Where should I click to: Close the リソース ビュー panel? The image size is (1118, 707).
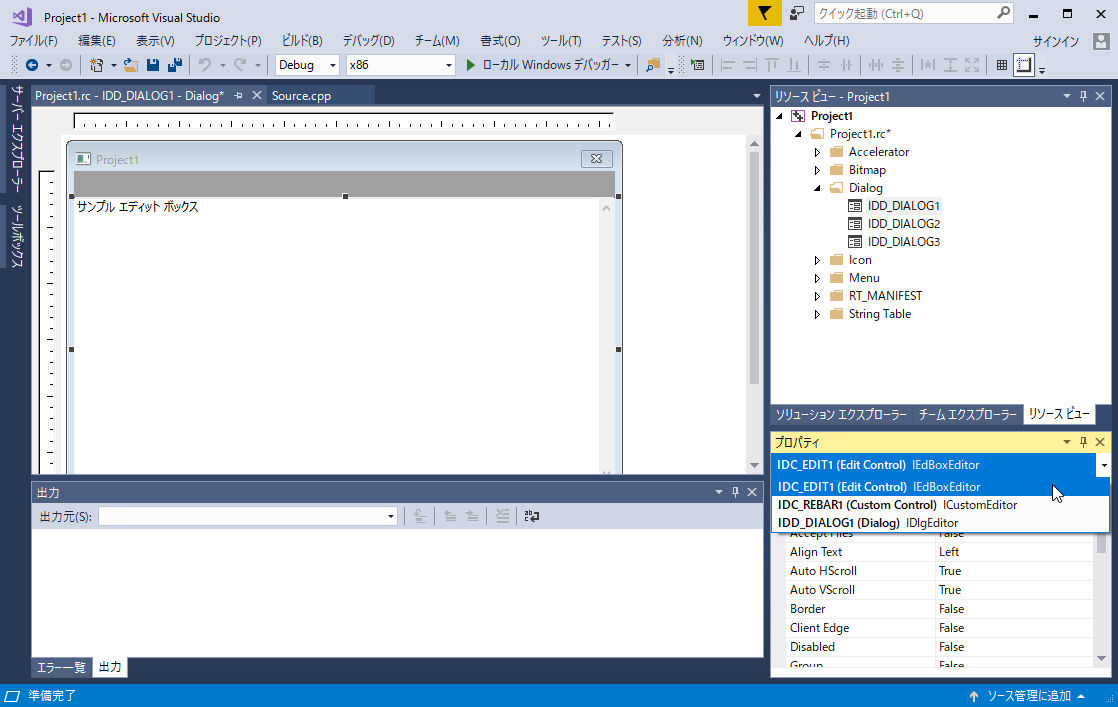[1100, 96]
